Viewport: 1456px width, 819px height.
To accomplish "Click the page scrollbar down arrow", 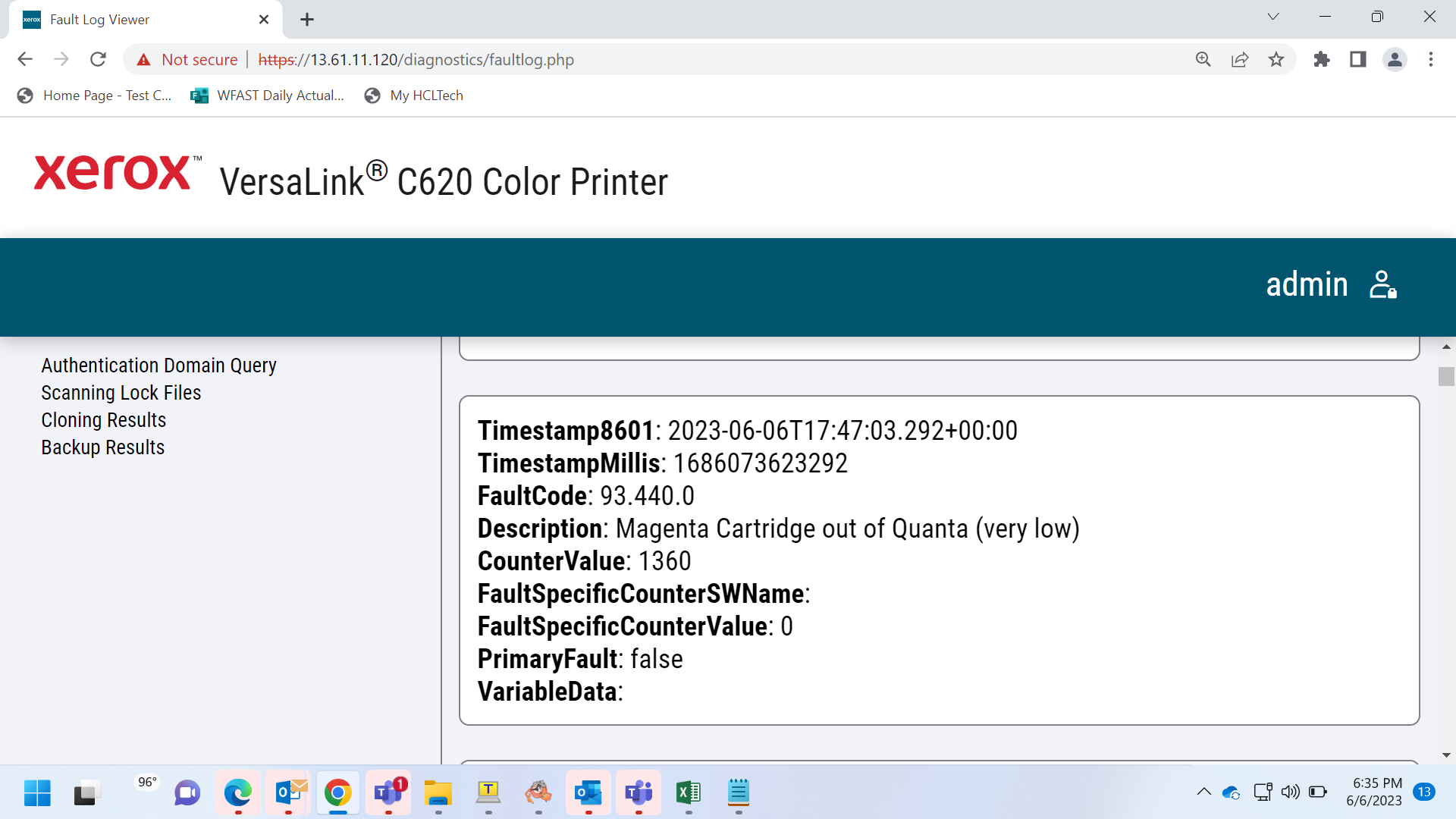I will coord(1446,755).
